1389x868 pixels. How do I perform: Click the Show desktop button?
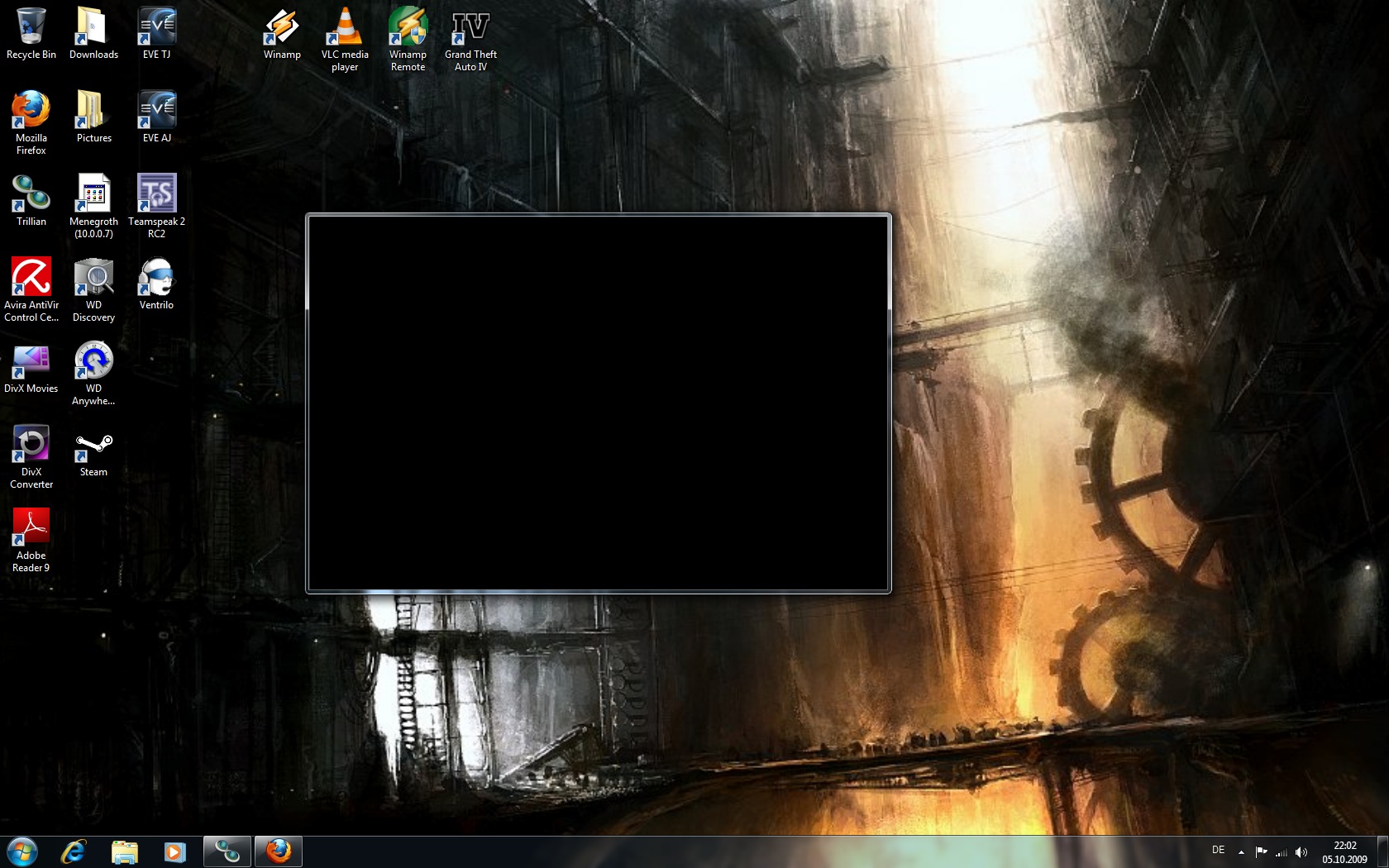point(1382,851)
